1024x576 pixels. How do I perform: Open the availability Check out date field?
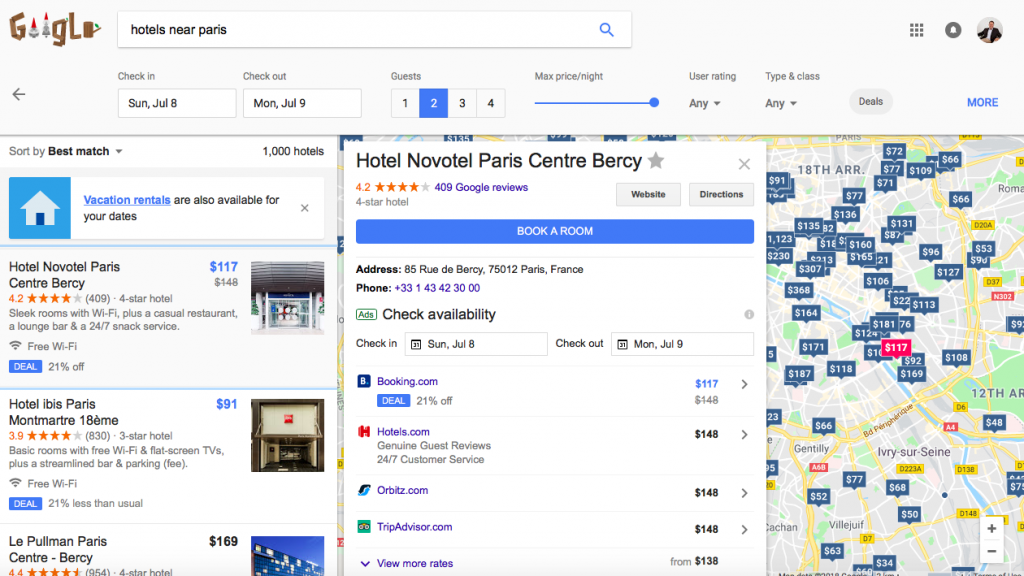tap(682, 344)
